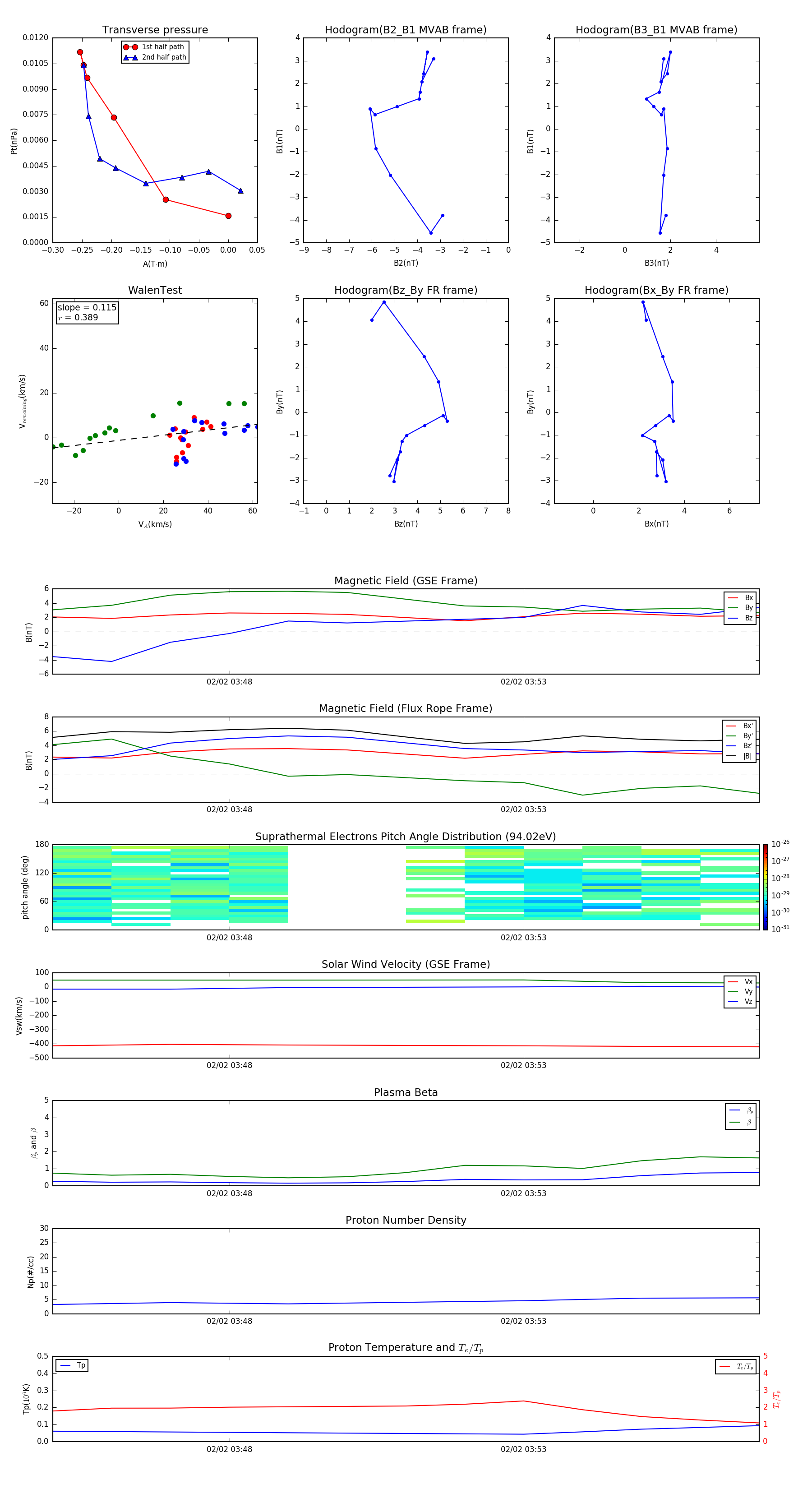Click 'B3(nT)' x-axis label

click(656, 263)
